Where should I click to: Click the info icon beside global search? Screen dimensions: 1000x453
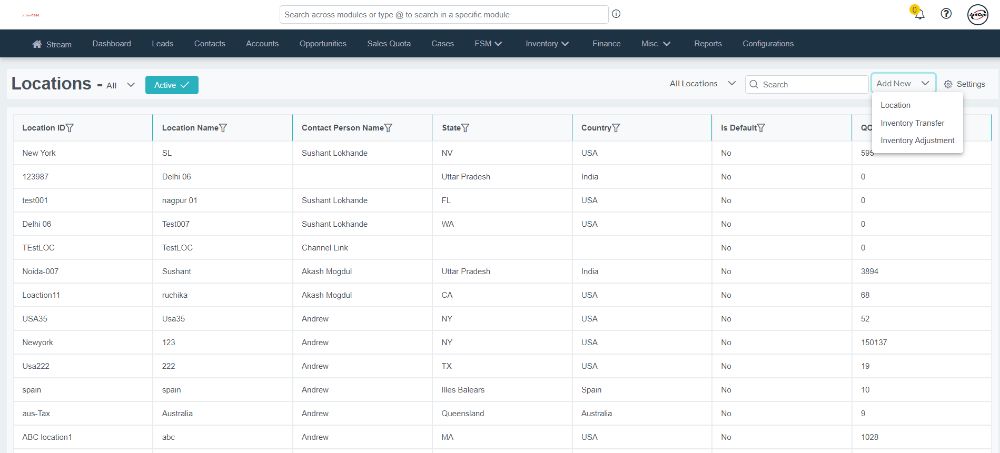point(616,14)
